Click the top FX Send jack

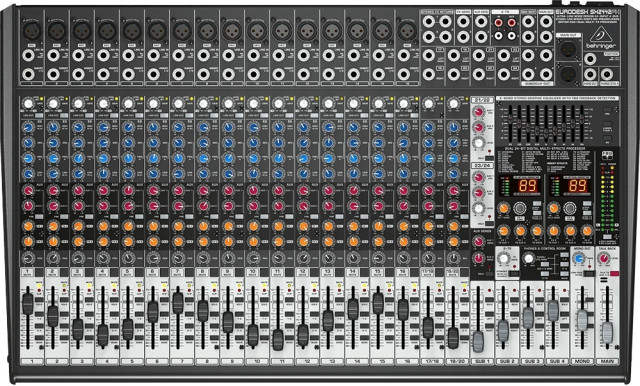463,22
